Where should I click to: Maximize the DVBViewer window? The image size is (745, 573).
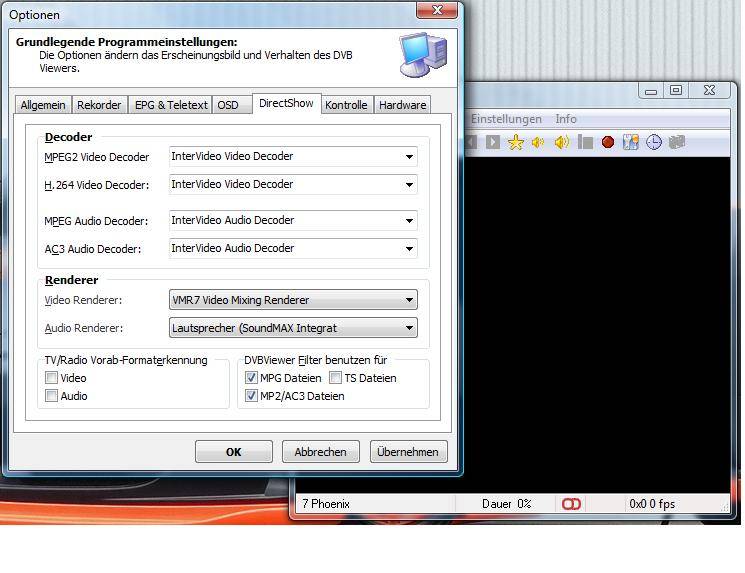(676, 90)
